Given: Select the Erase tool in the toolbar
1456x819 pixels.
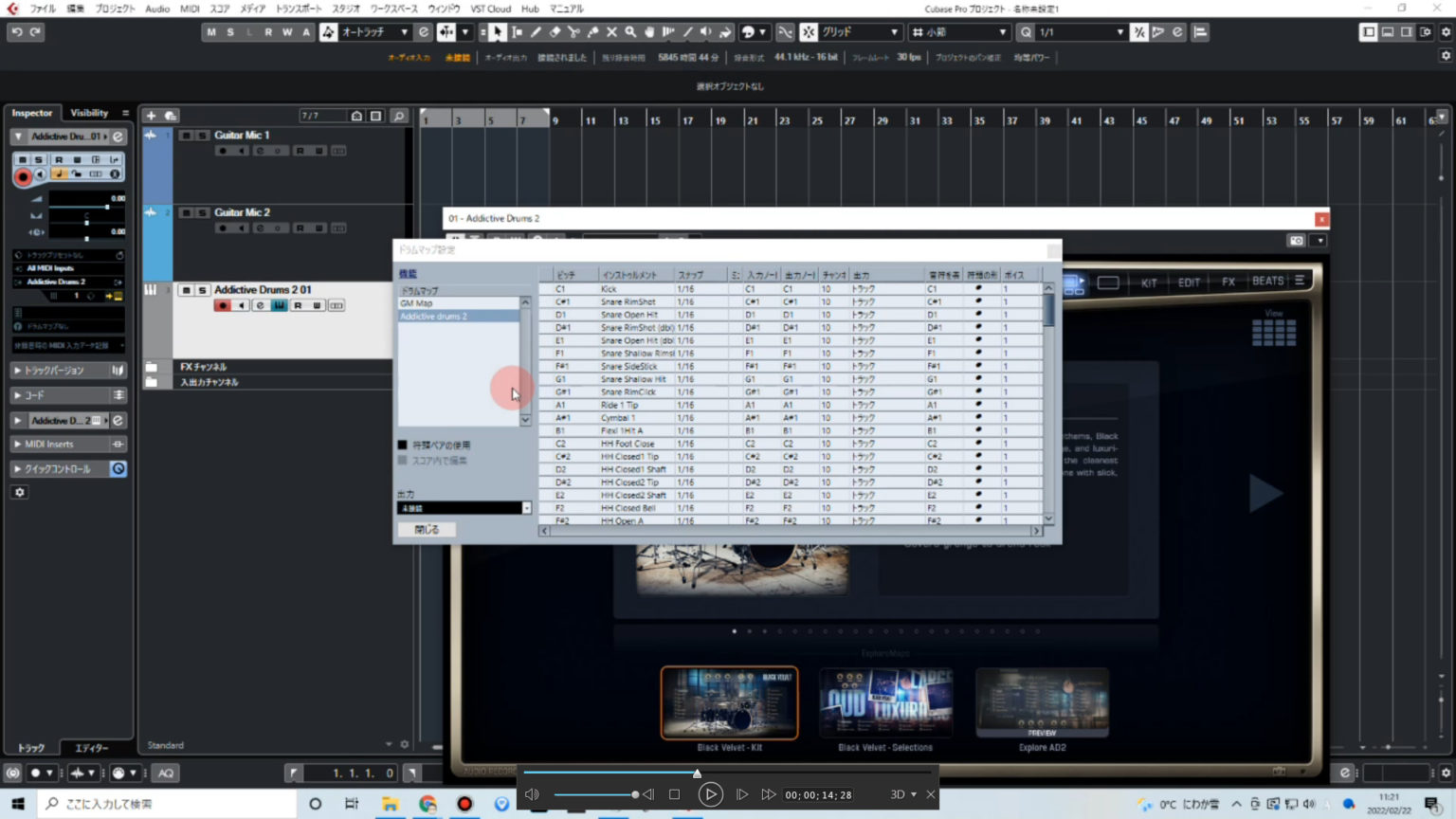Looking at the screenshot, I should 555,31.
